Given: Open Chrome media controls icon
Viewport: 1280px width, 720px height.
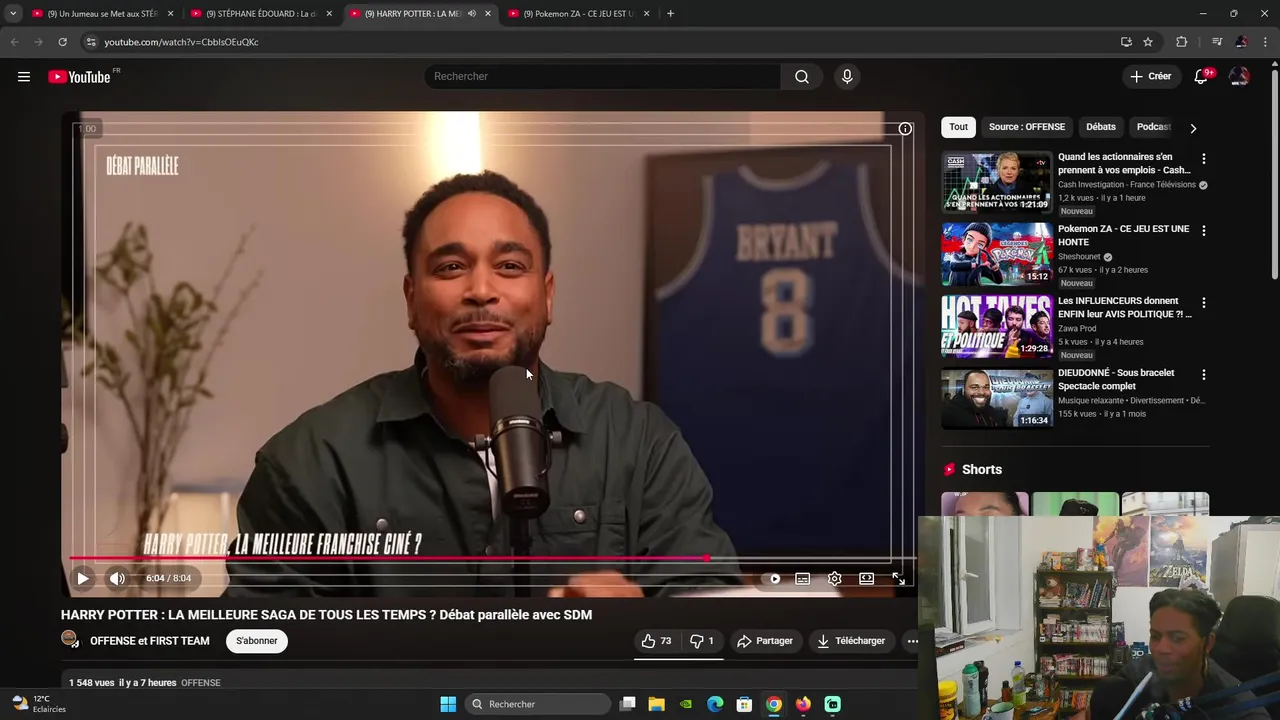Looking at the screenshot, I should pyautogui.click(x=1216, y=42).
